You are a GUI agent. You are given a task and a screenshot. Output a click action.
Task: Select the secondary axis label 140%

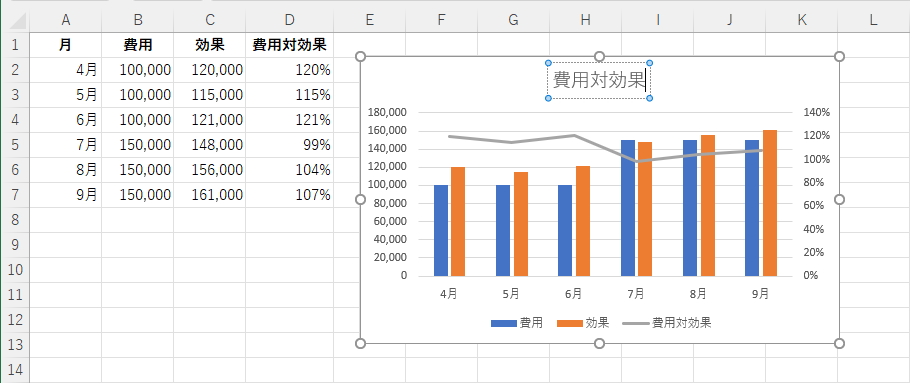817,112
